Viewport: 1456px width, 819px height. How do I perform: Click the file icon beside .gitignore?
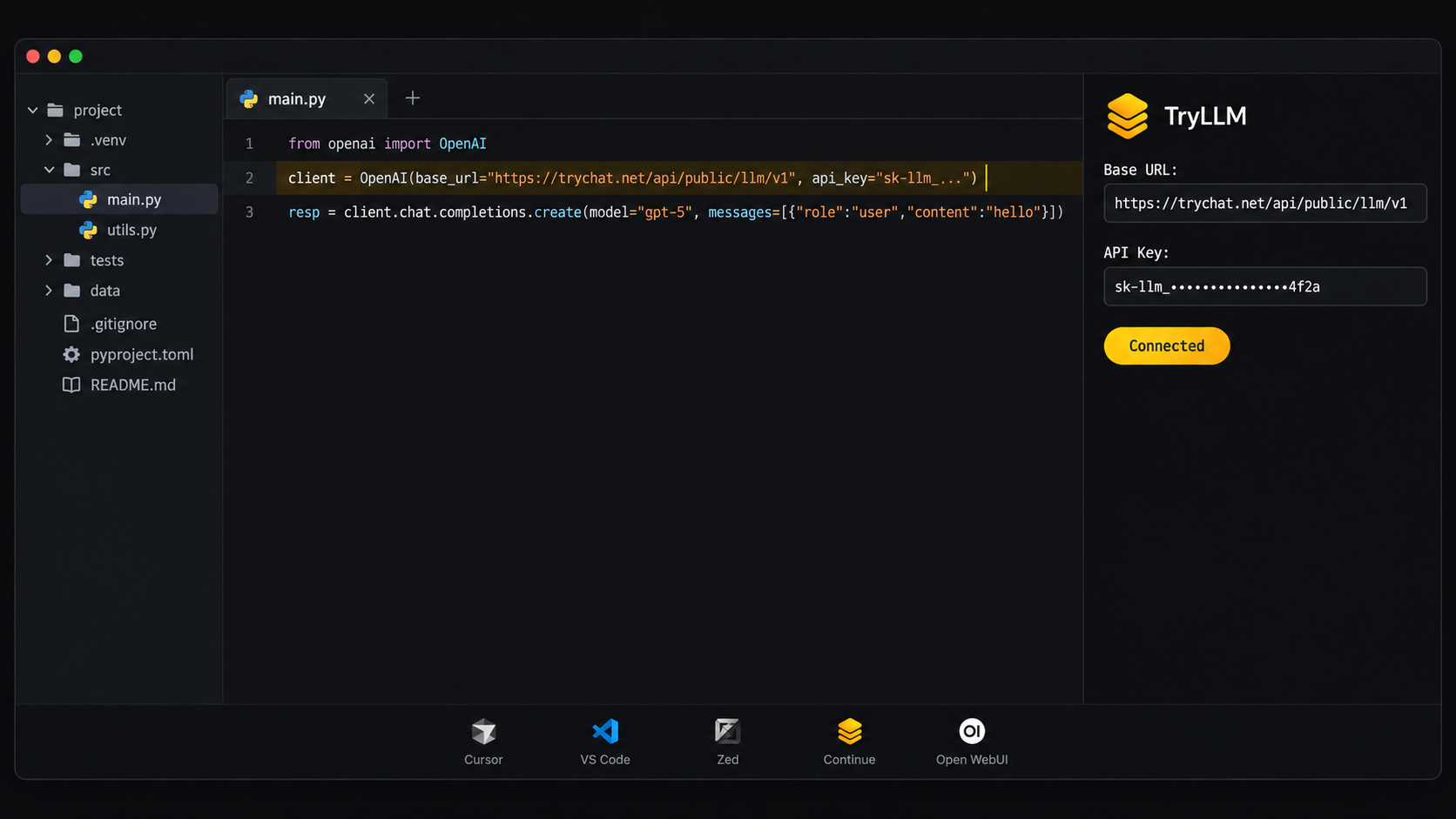[x=71, y=324]
